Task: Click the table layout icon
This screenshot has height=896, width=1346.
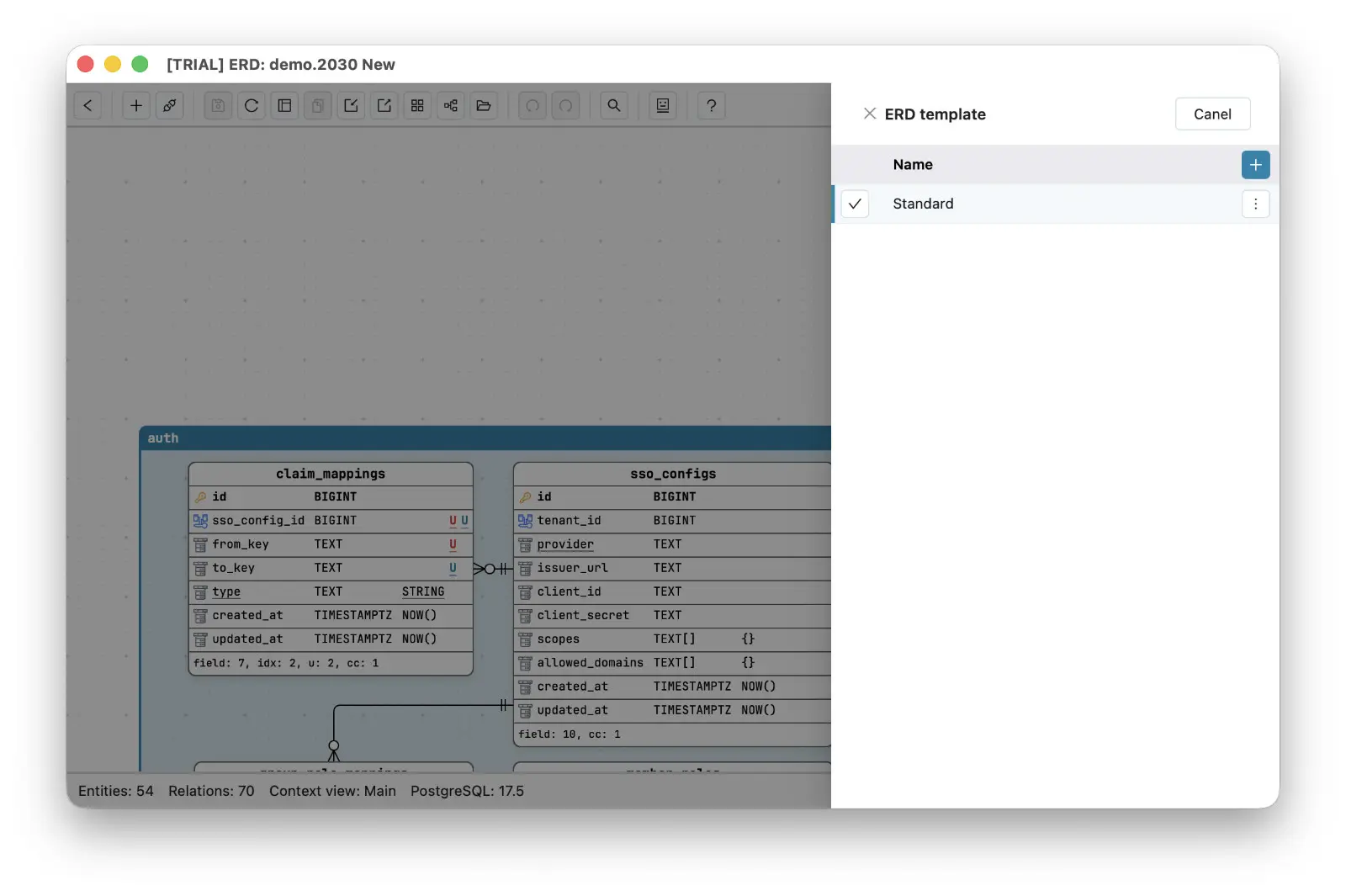Action: coord(284,106)
